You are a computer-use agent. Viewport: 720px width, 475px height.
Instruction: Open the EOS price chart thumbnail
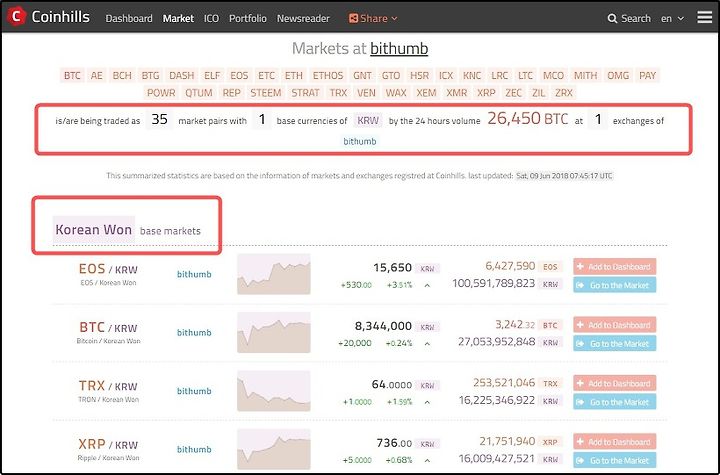point(274,274)
